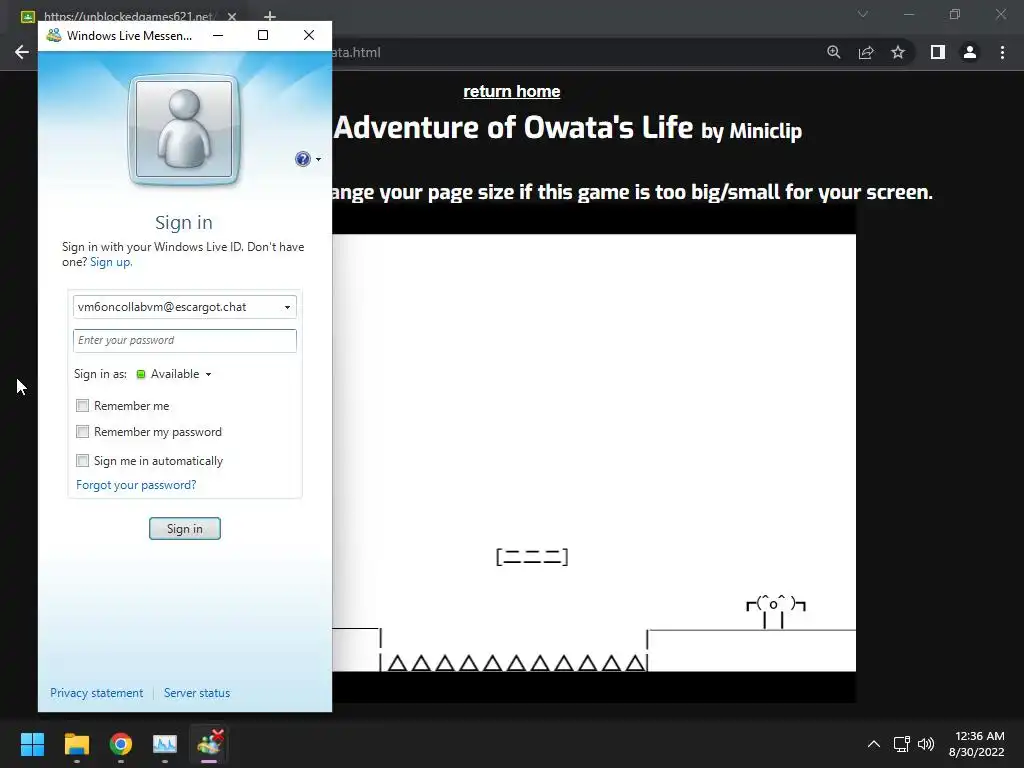
Task: Click the Owata character in game
Action: (x=775, y=611)
